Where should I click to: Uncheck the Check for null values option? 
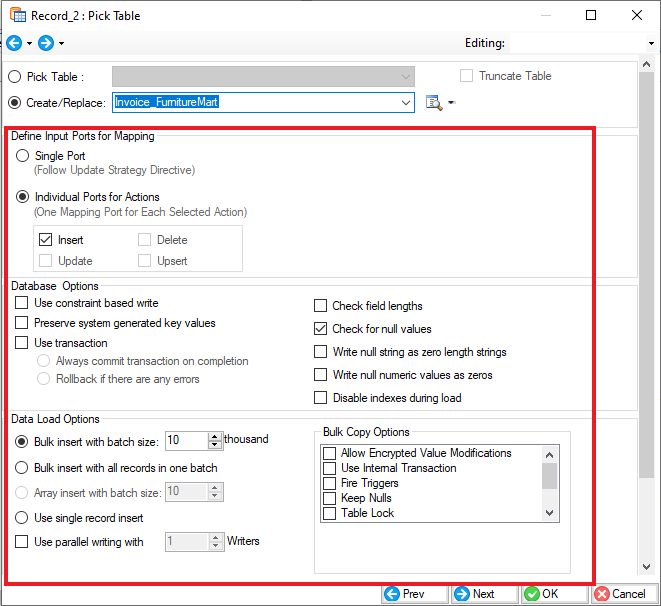point(320,329)
